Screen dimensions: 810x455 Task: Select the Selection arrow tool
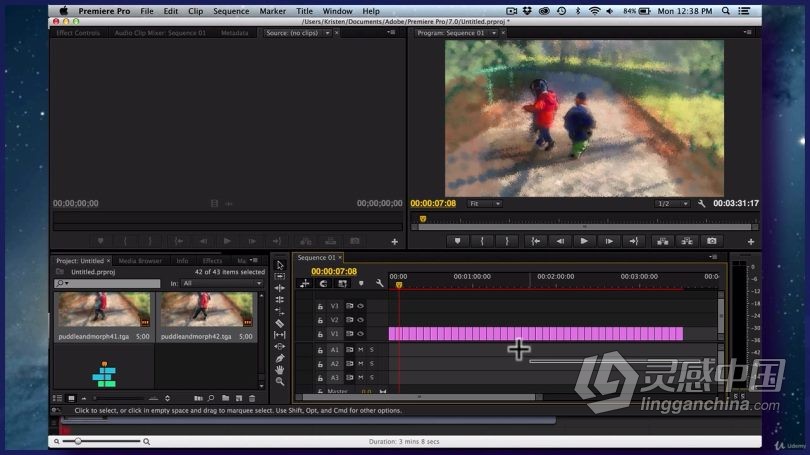[279, 265]
